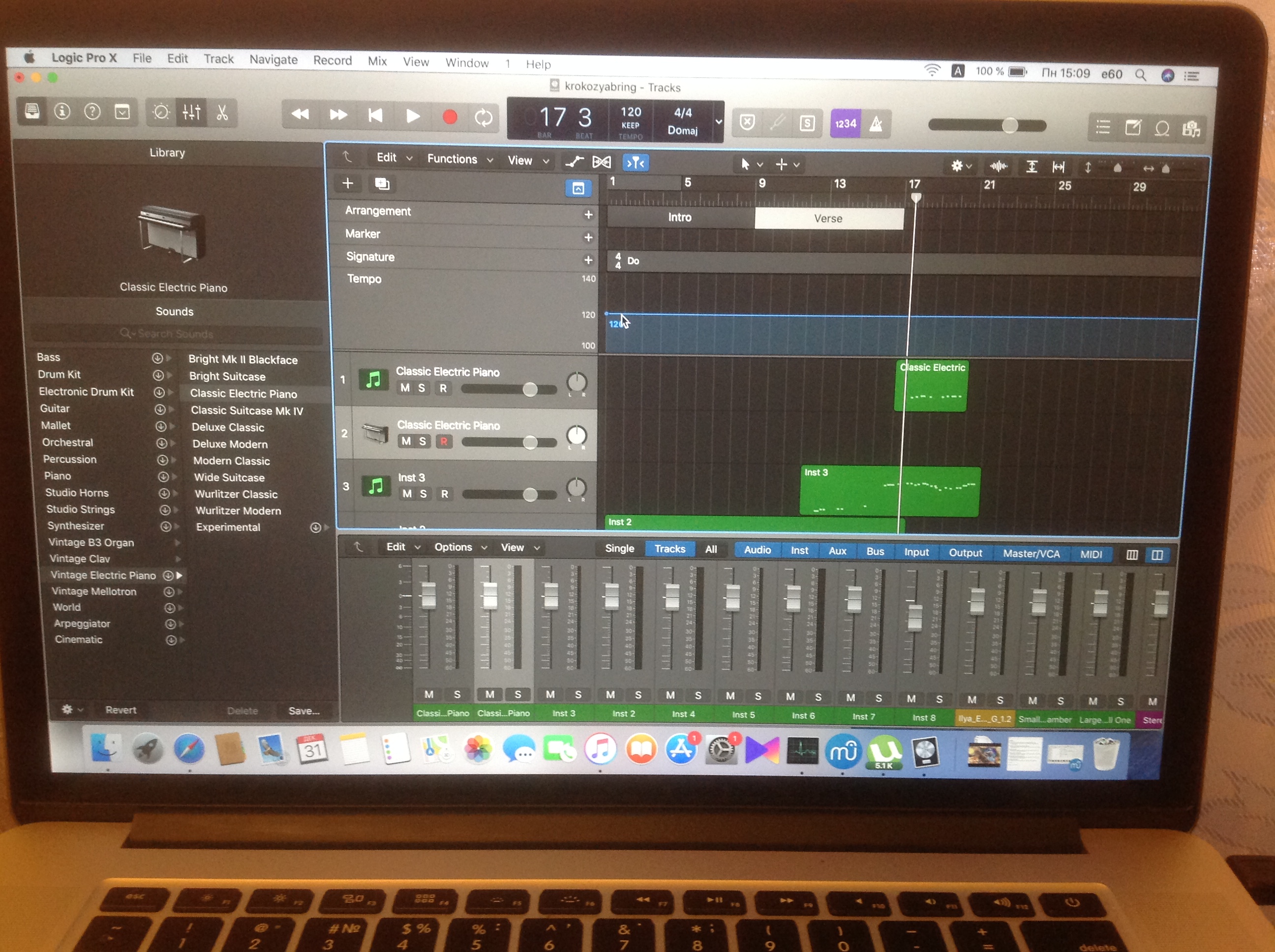Open the pointer tool dropdown menu

(751, 164)
